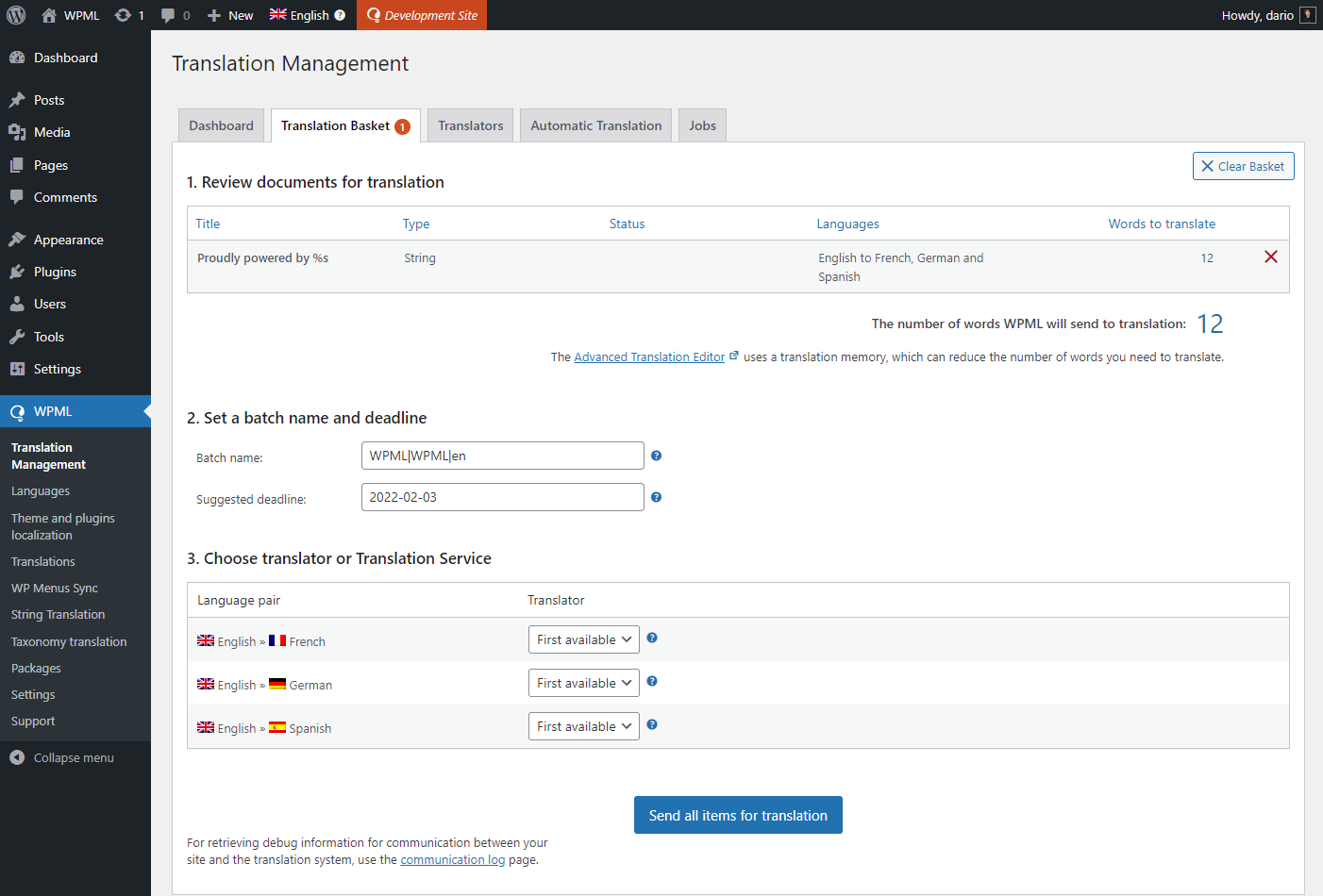This screenshot has height=896, width=1323.
Task: Open the updates indicator
Action: [129, 15]
